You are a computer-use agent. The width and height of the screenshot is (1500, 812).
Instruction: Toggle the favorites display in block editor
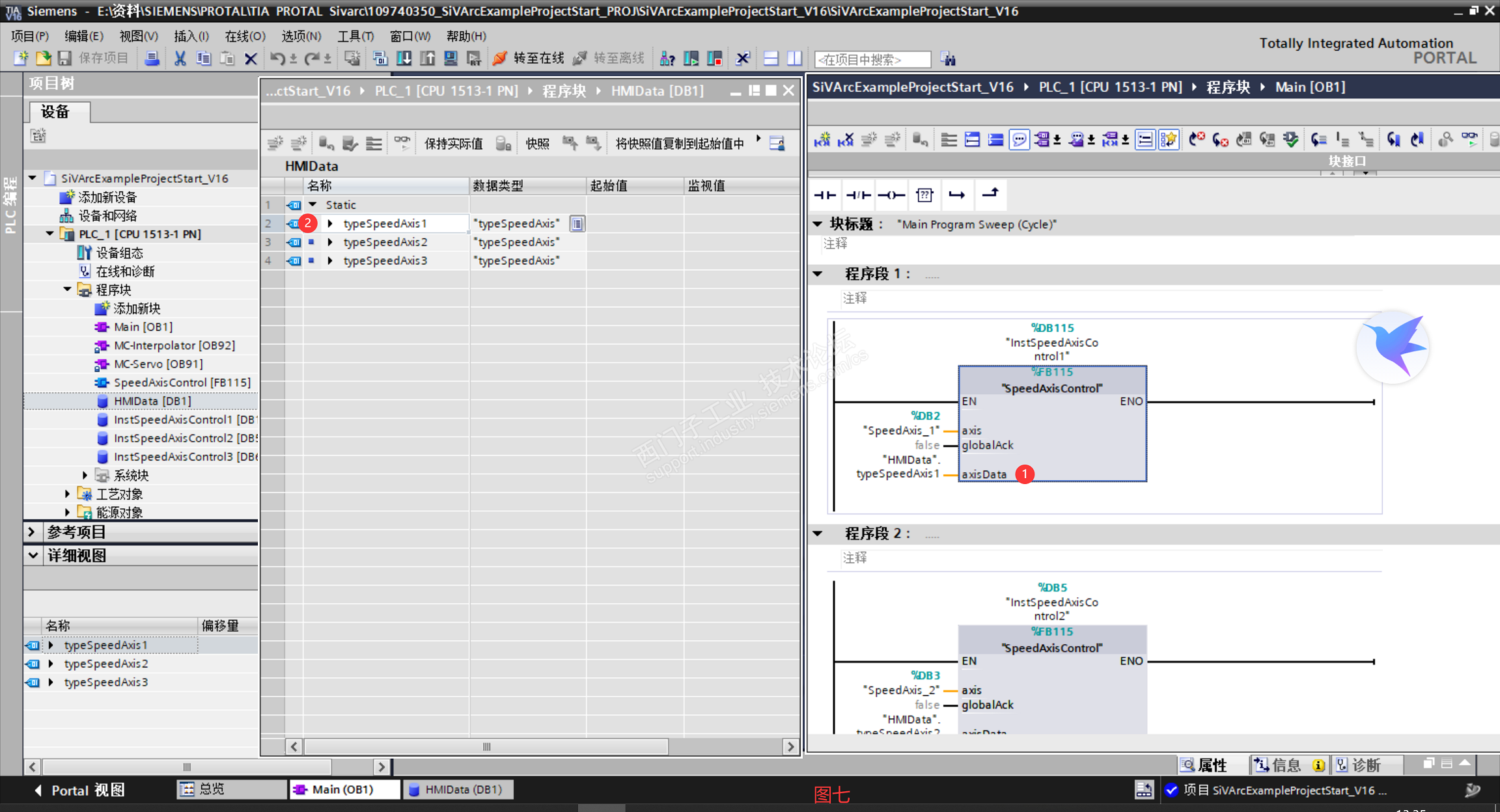point(1169,140)
